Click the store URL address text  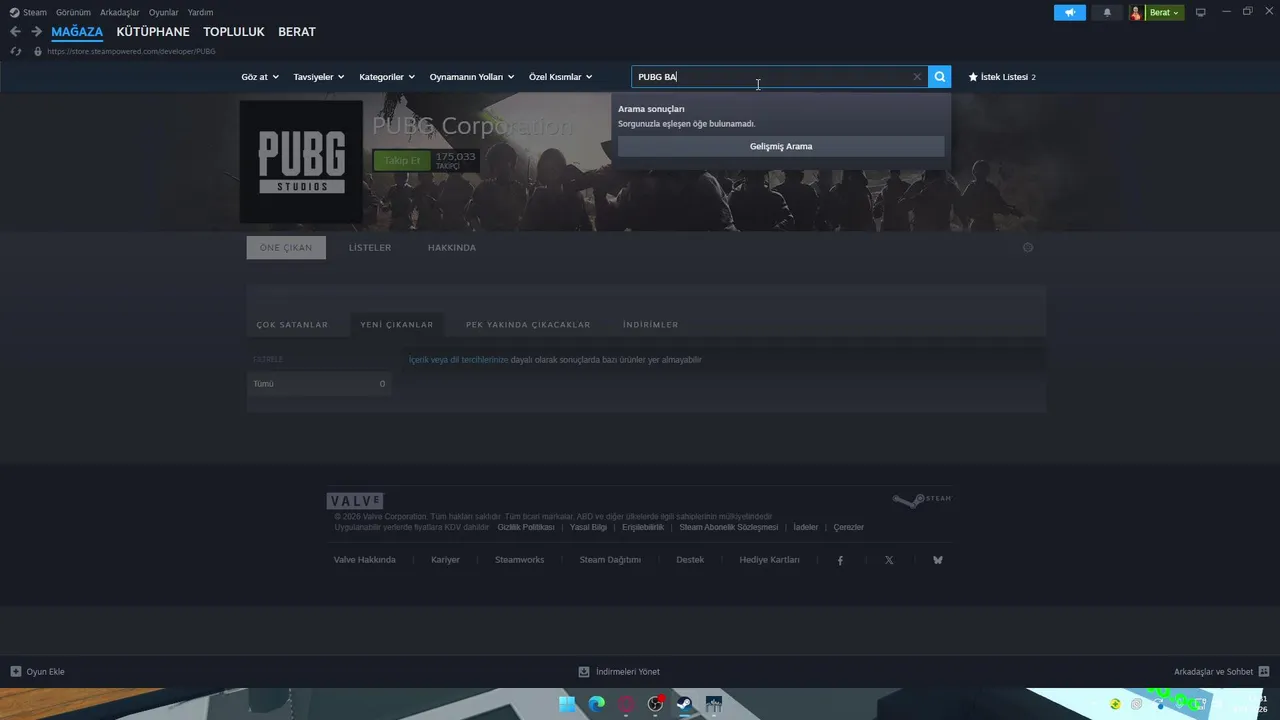point(131,51)
